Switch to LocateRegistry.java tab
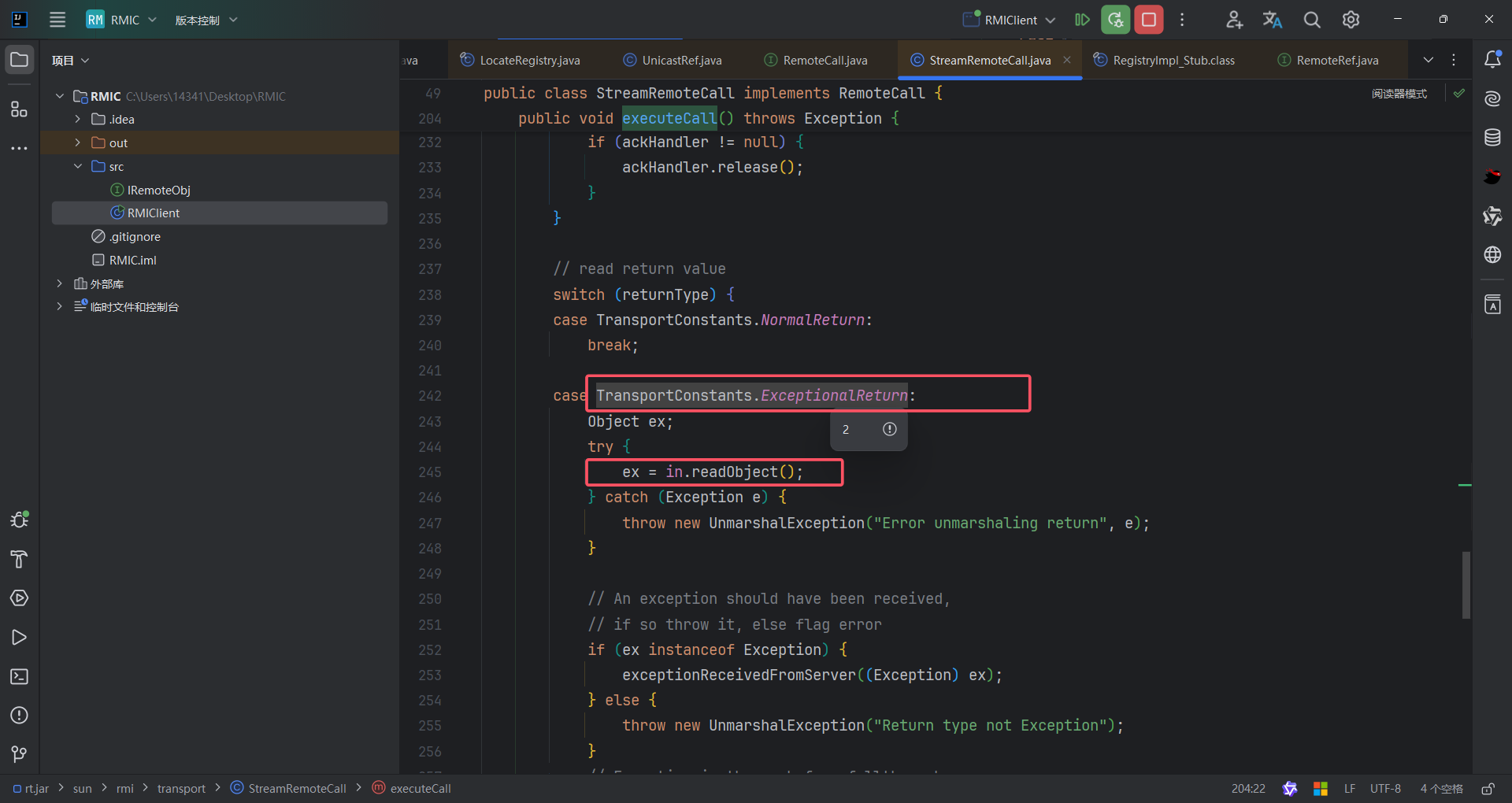Image resolution: width=1512 pixels, height=803 pixels. 520,60
